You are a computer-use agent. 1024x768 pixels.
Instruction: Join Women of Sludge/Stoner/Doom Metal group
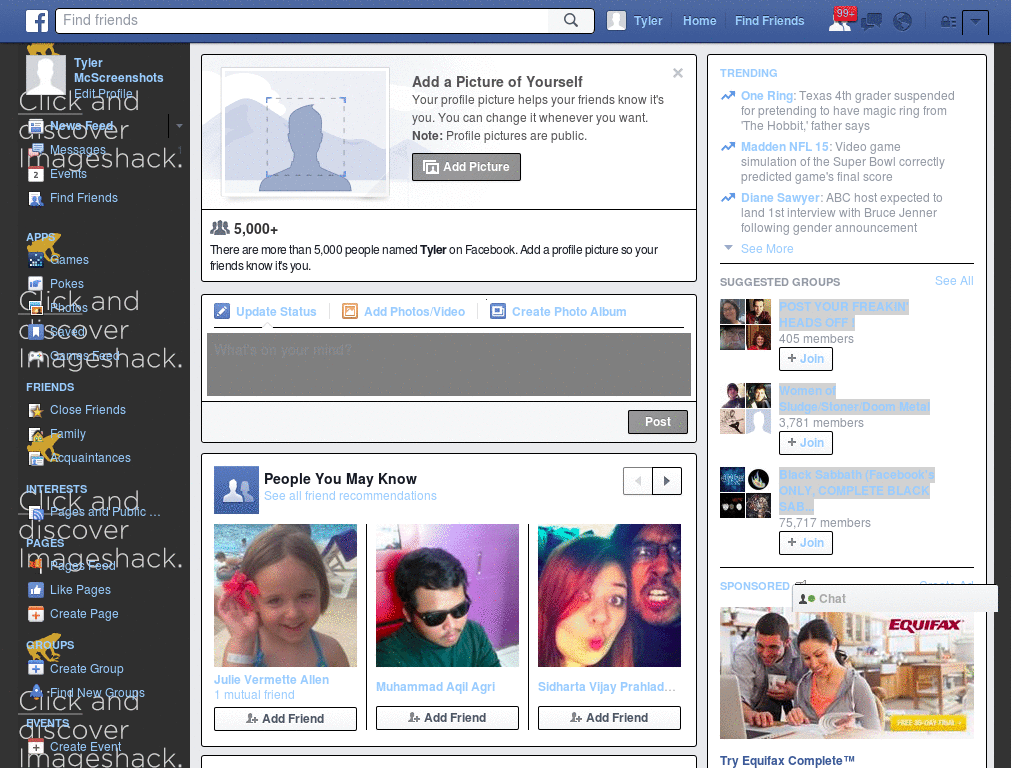coord(806,443)
